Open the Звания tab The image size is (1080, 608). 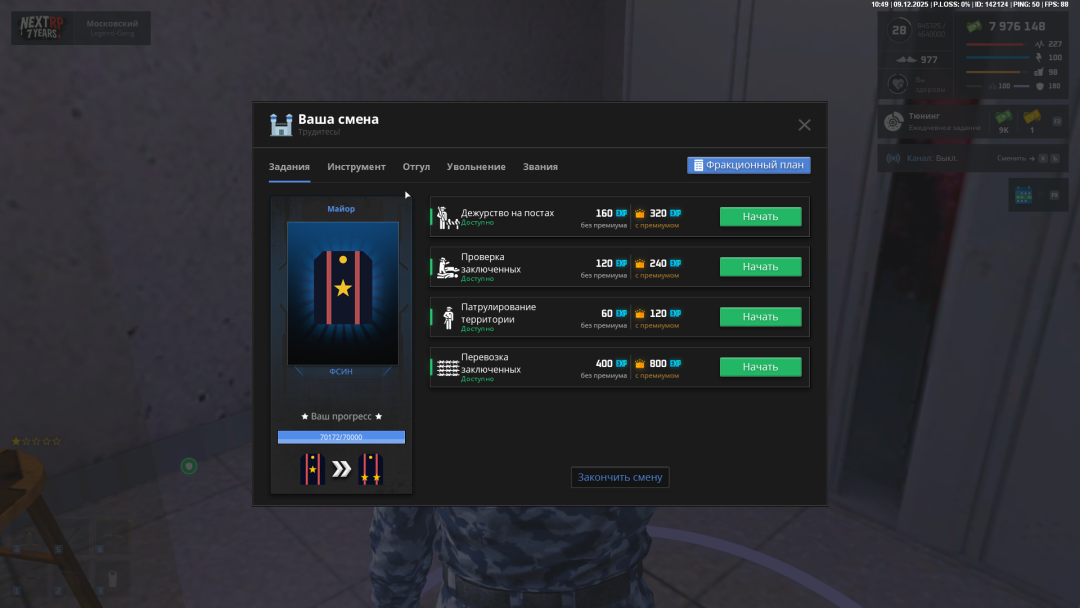click(540, 167)
